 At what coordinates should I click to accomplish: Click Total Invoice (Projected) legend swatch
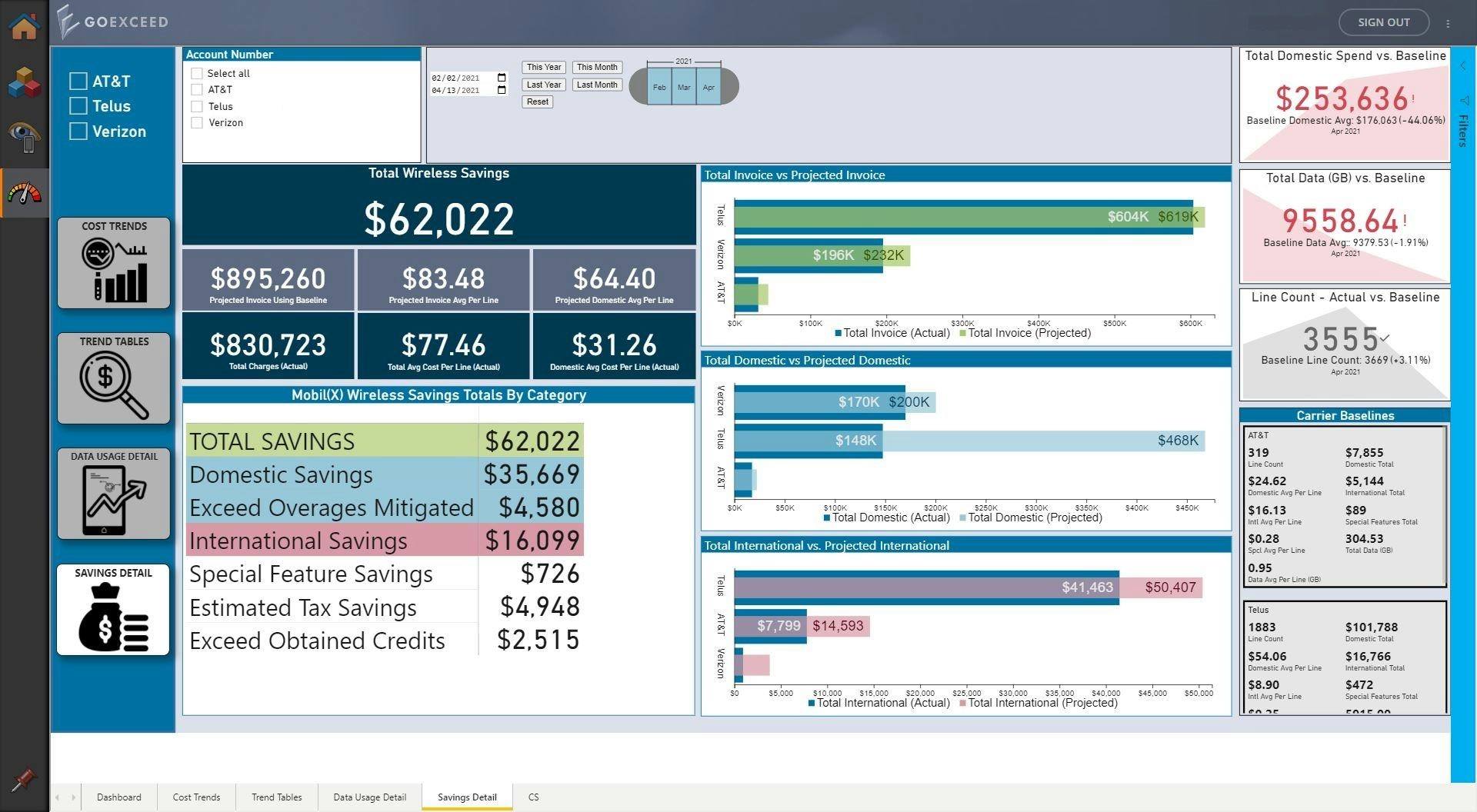(x=963, y=334)
